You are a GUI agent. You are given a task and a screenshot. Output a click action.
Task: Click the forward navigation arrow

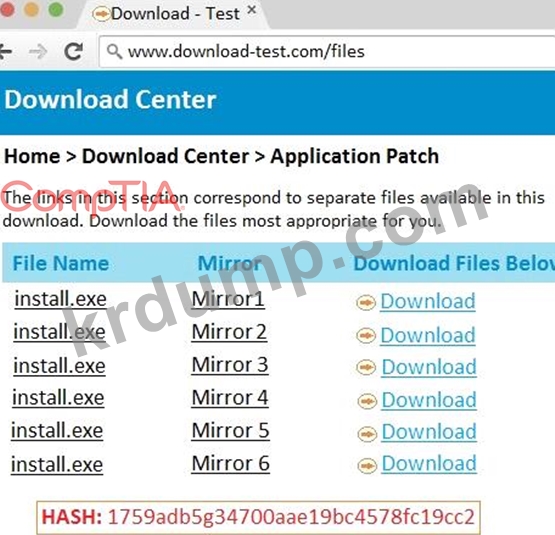coord(38,52)
